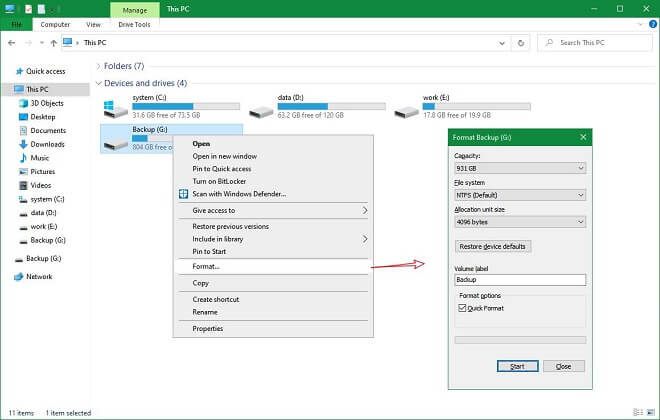The width and height of the screenshot is (660, 420).
Task: Open work (E:) in sidebar tree
Action: coord(38,226)
